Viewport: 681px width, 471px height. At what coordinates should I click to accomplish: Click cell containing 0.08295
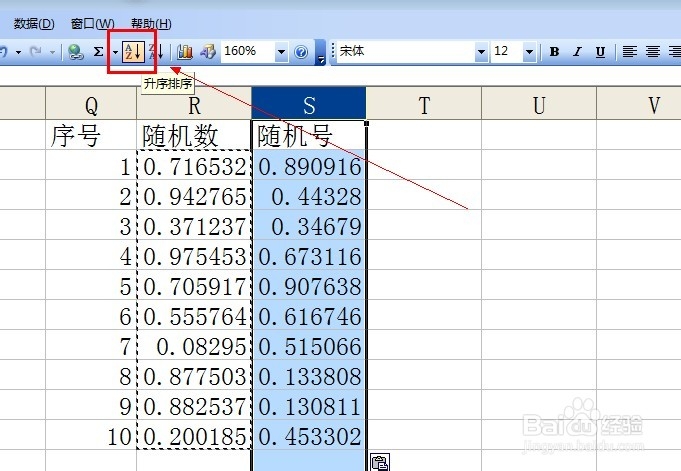194,345
